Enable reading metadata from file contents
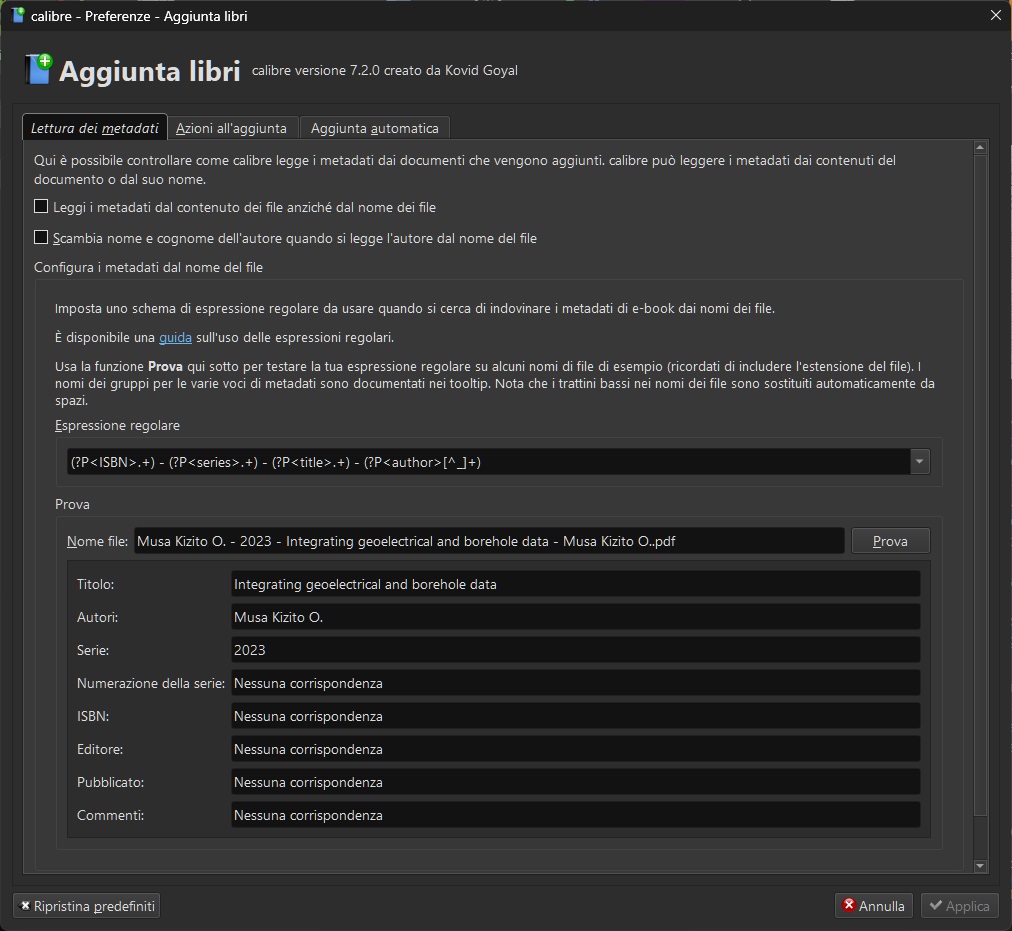The width and height of the screenshot is (1012, 931). pos(41,207)
